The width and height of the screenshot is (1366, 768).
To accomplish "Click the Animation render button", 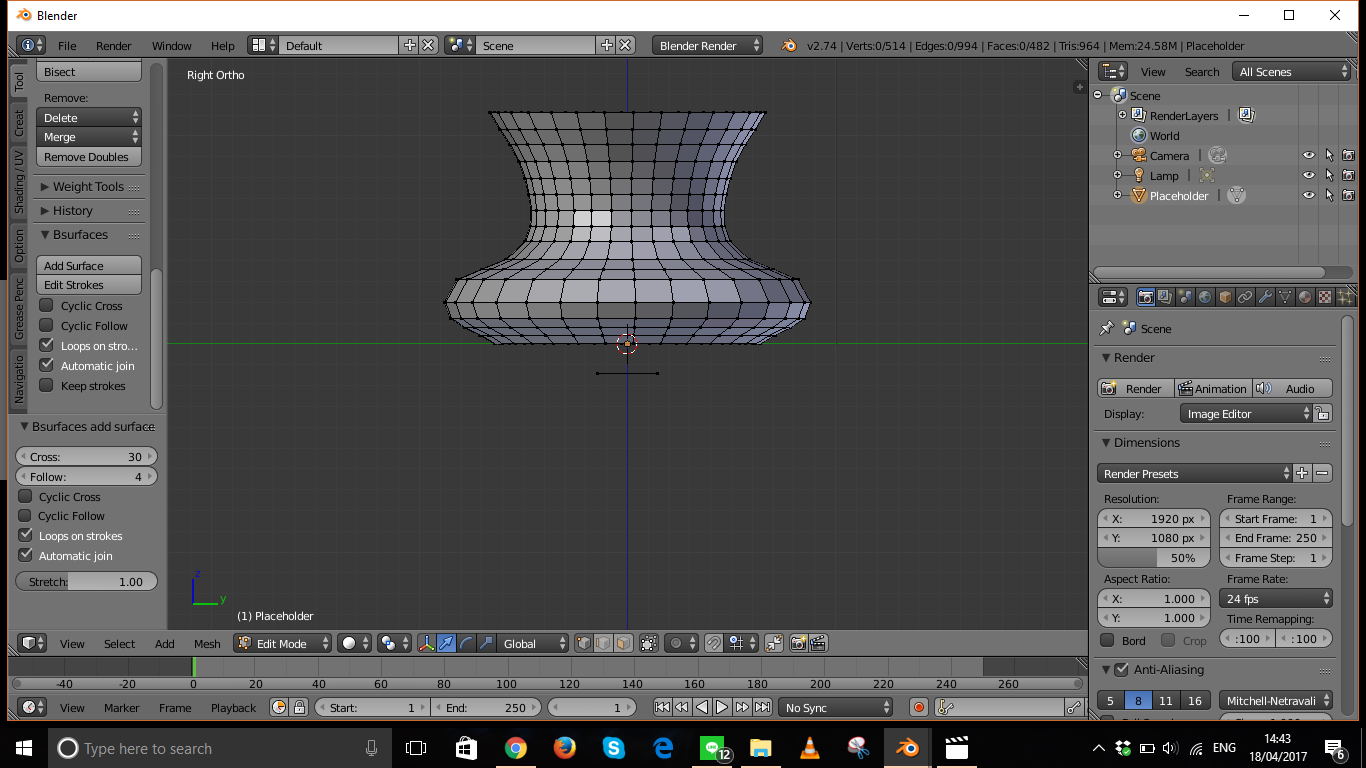I will point(1214,388).
